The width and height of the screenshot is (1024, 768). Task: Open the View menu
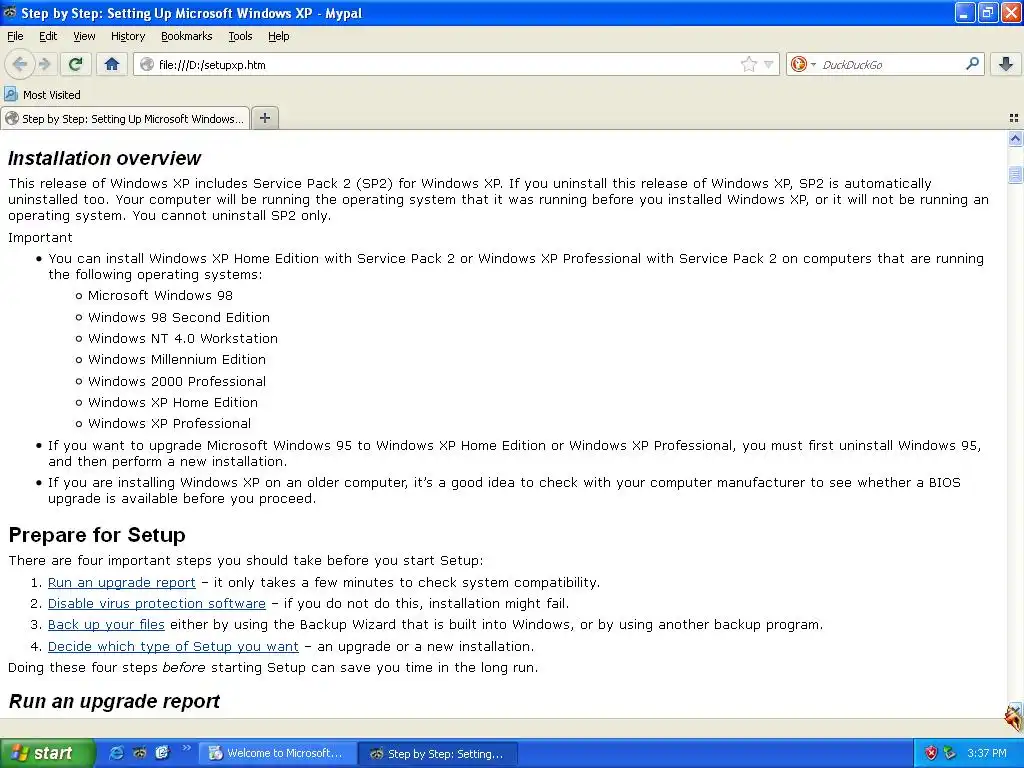(x=84, y=36)
